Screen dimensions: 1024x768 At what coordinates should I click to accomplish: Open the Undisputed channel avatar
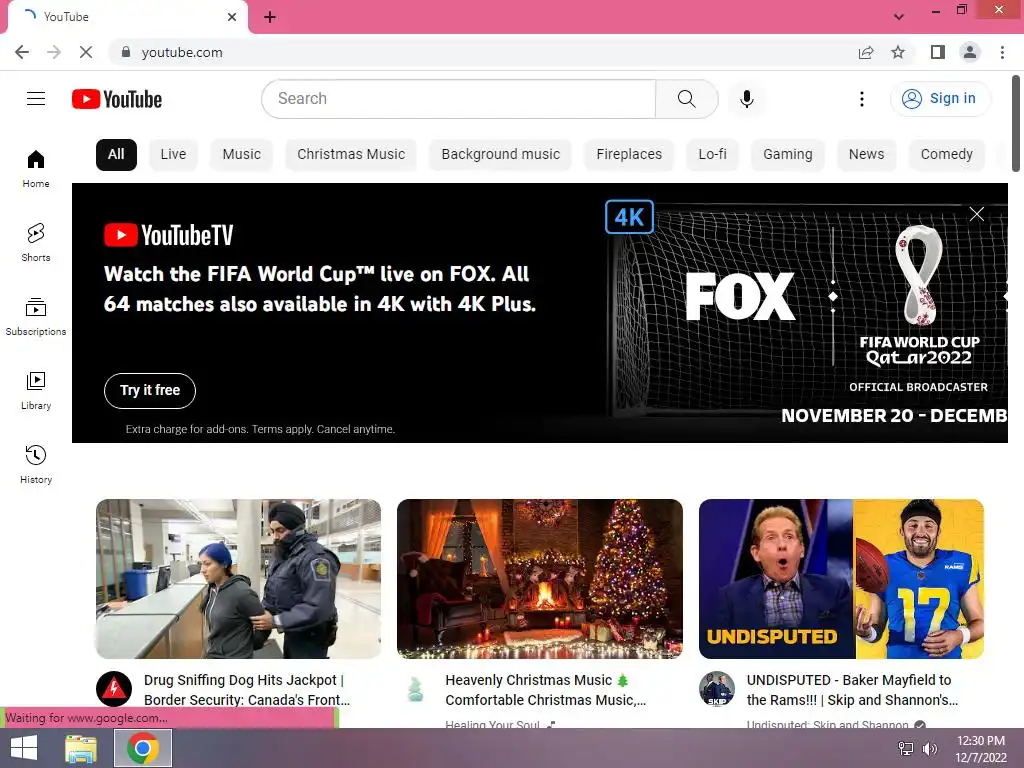[717, 689]
